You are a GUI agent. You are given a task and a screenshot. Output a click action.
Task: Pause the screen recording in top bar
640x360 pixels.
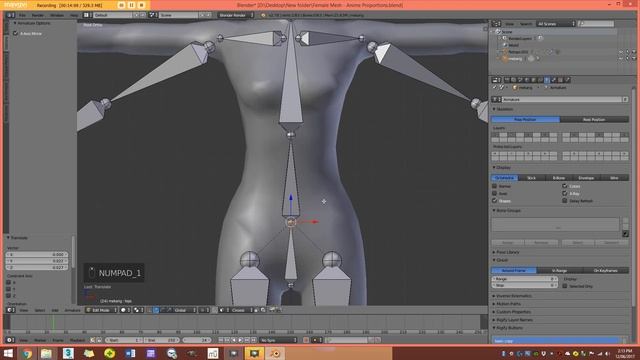131,5
